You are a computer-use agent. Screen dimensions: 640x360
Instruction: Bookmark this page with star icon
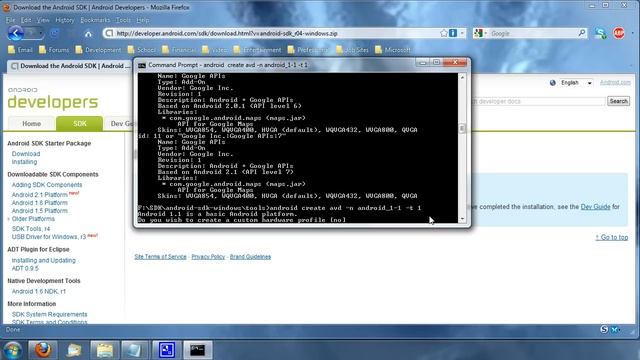(x=444, y=33)
